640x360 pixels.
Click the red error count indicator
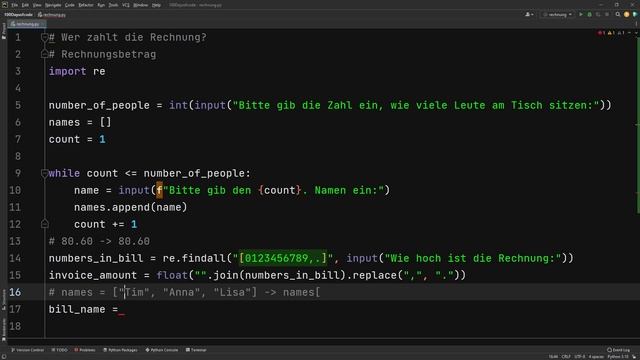click(601, 33)
